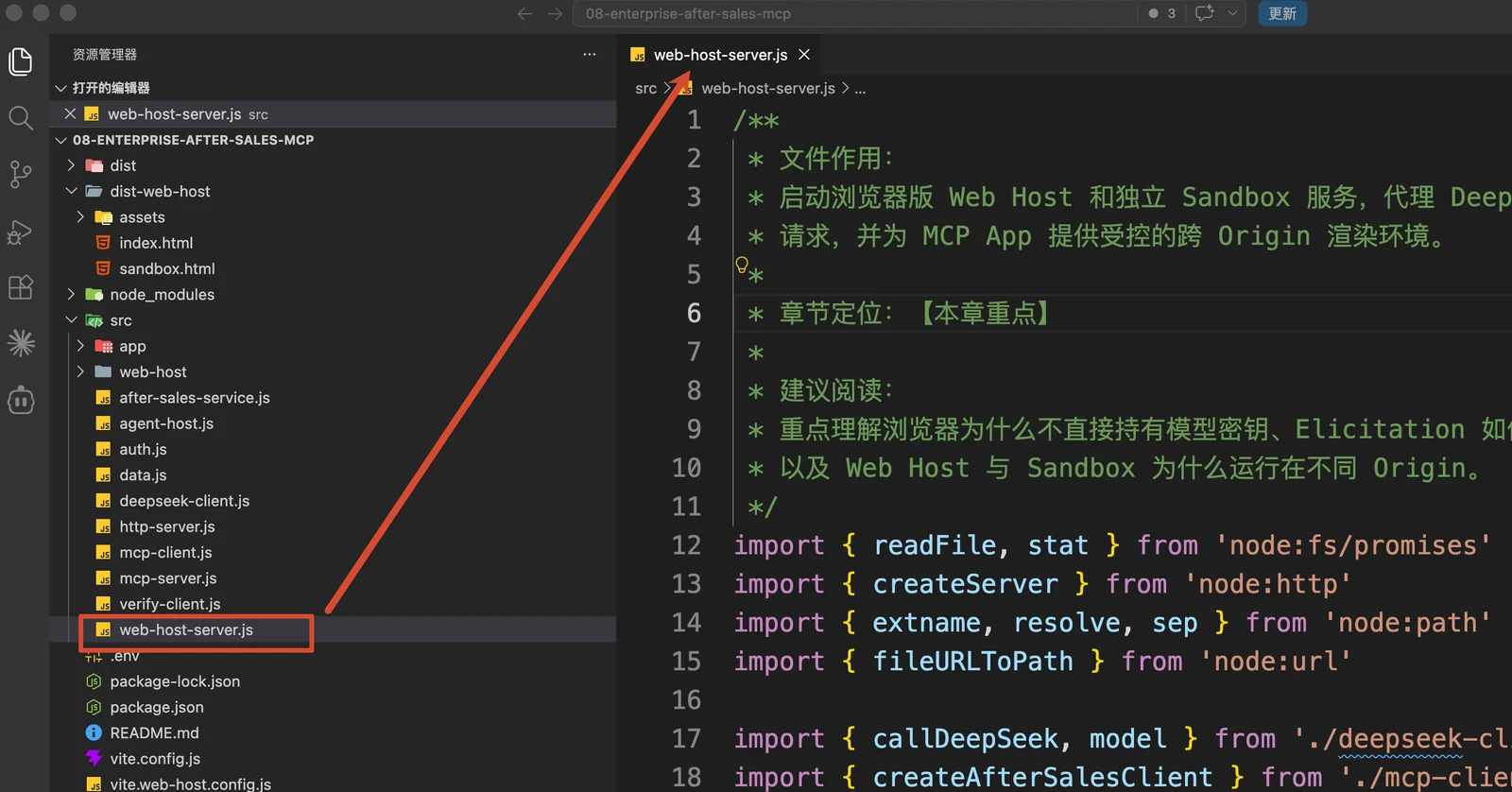Click the starburst icon in activity bar
1512x792 pixels.
pyautogui.click(x=21, y=343)
